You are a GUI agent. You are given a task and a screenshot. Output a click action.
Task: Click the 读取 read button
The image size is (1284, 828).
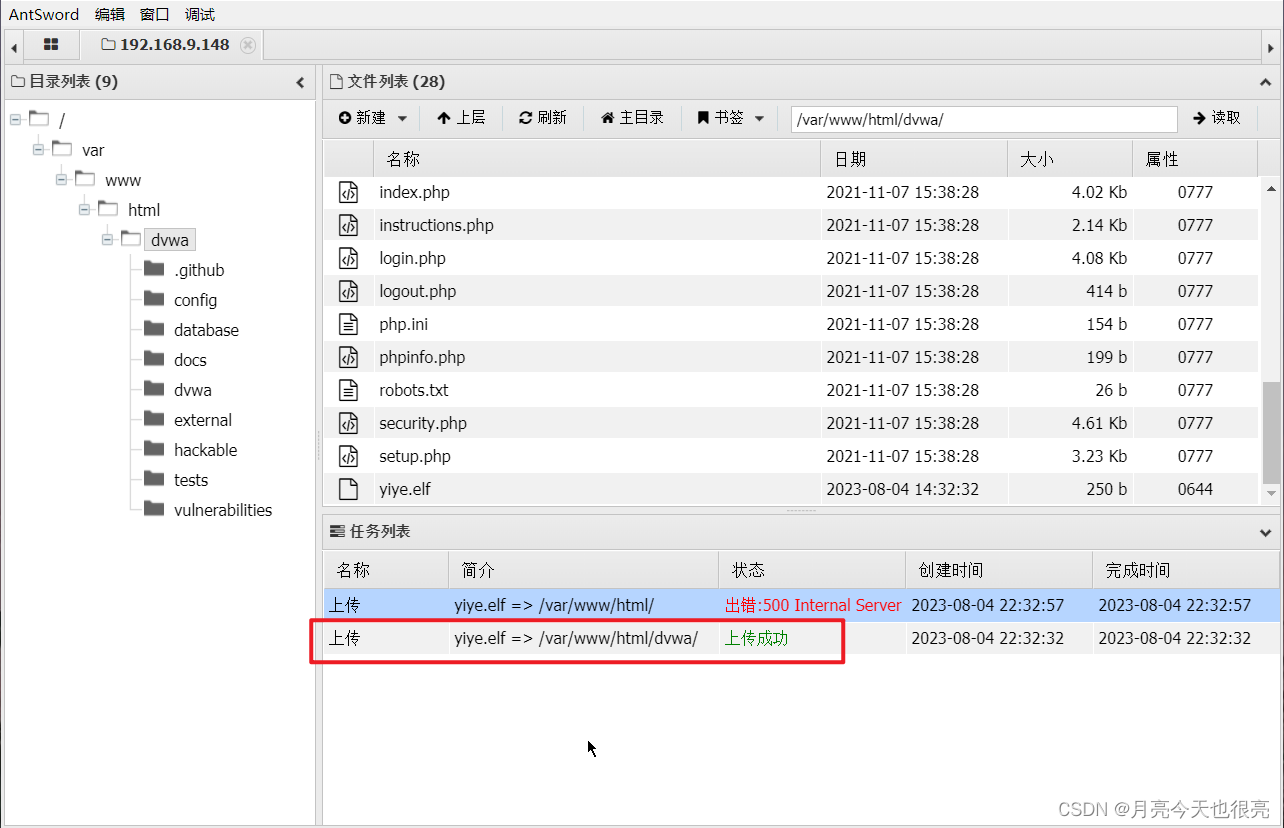[1217, 118]
